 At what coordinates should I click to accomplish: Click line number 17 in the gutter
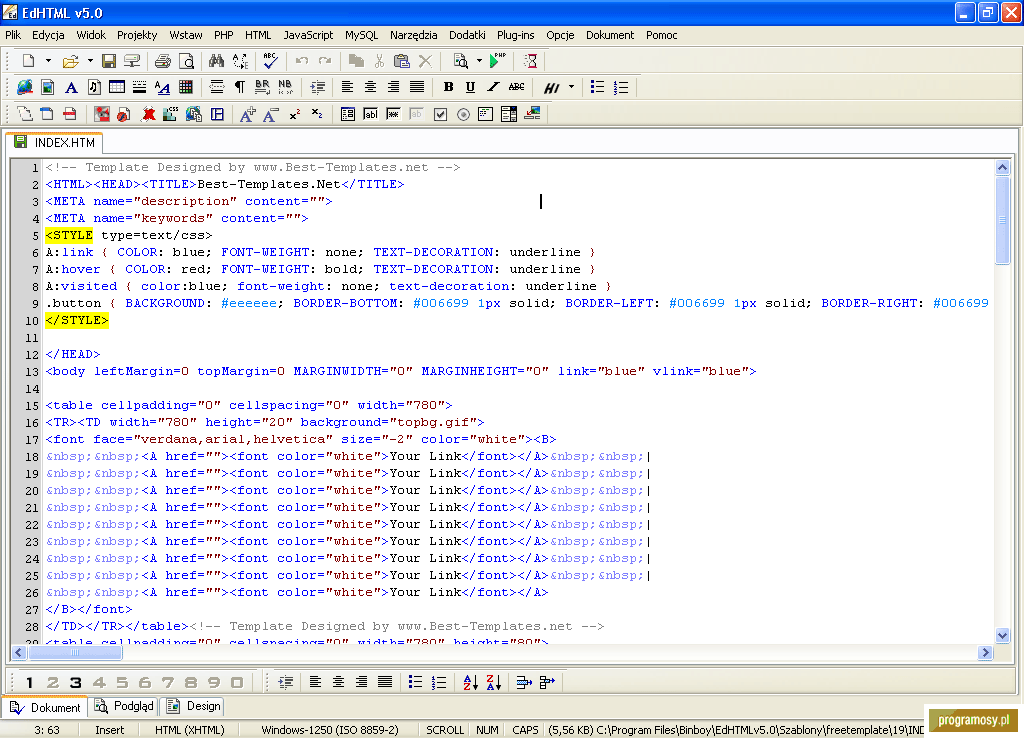(x=32, y=440)
